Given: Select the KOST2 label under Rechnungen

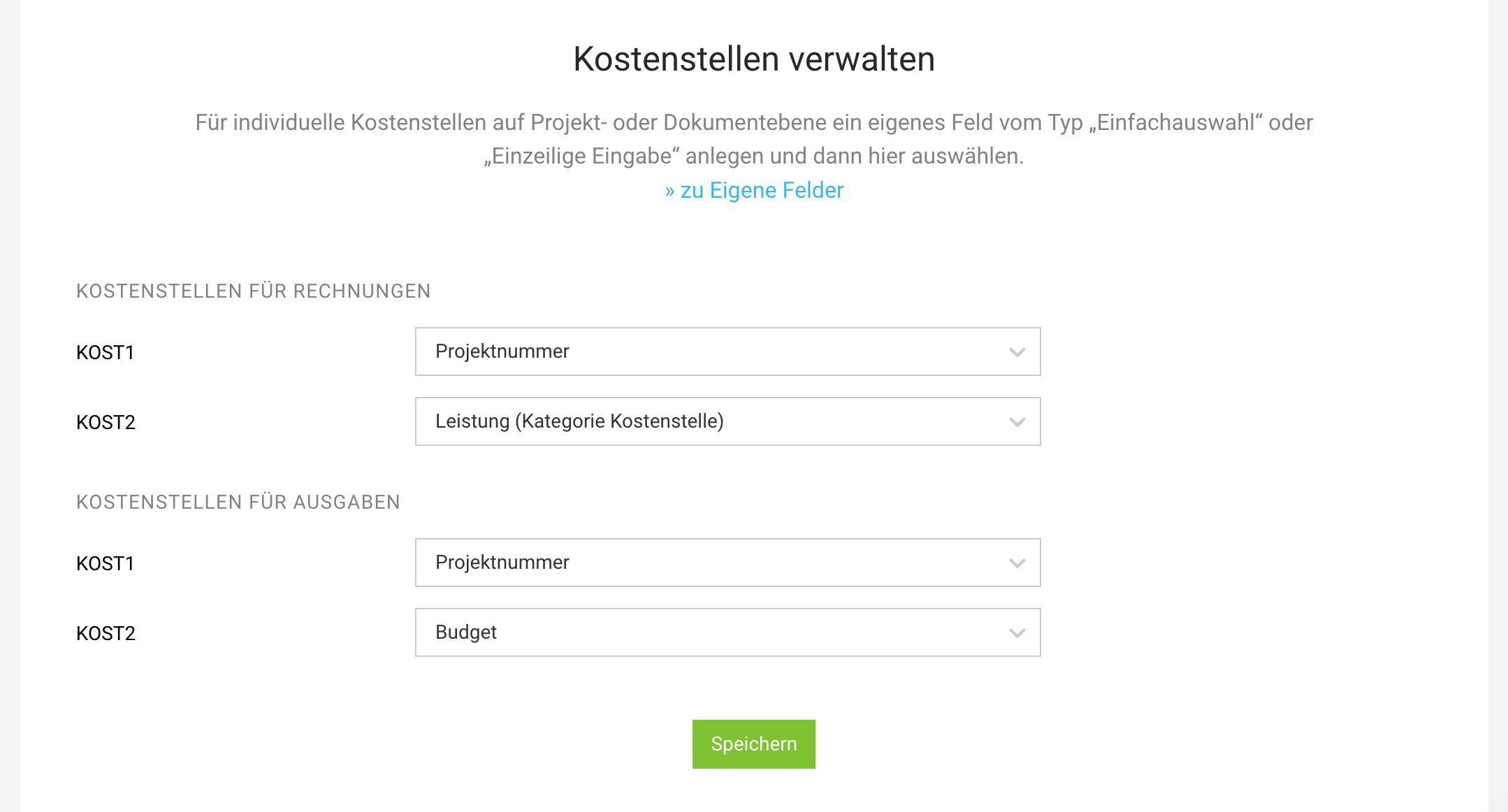Looking at the screenshot, I should [x=105, y=423].
